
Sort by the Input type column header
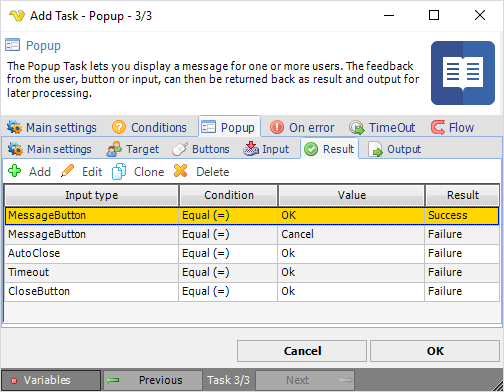[92, 195]
